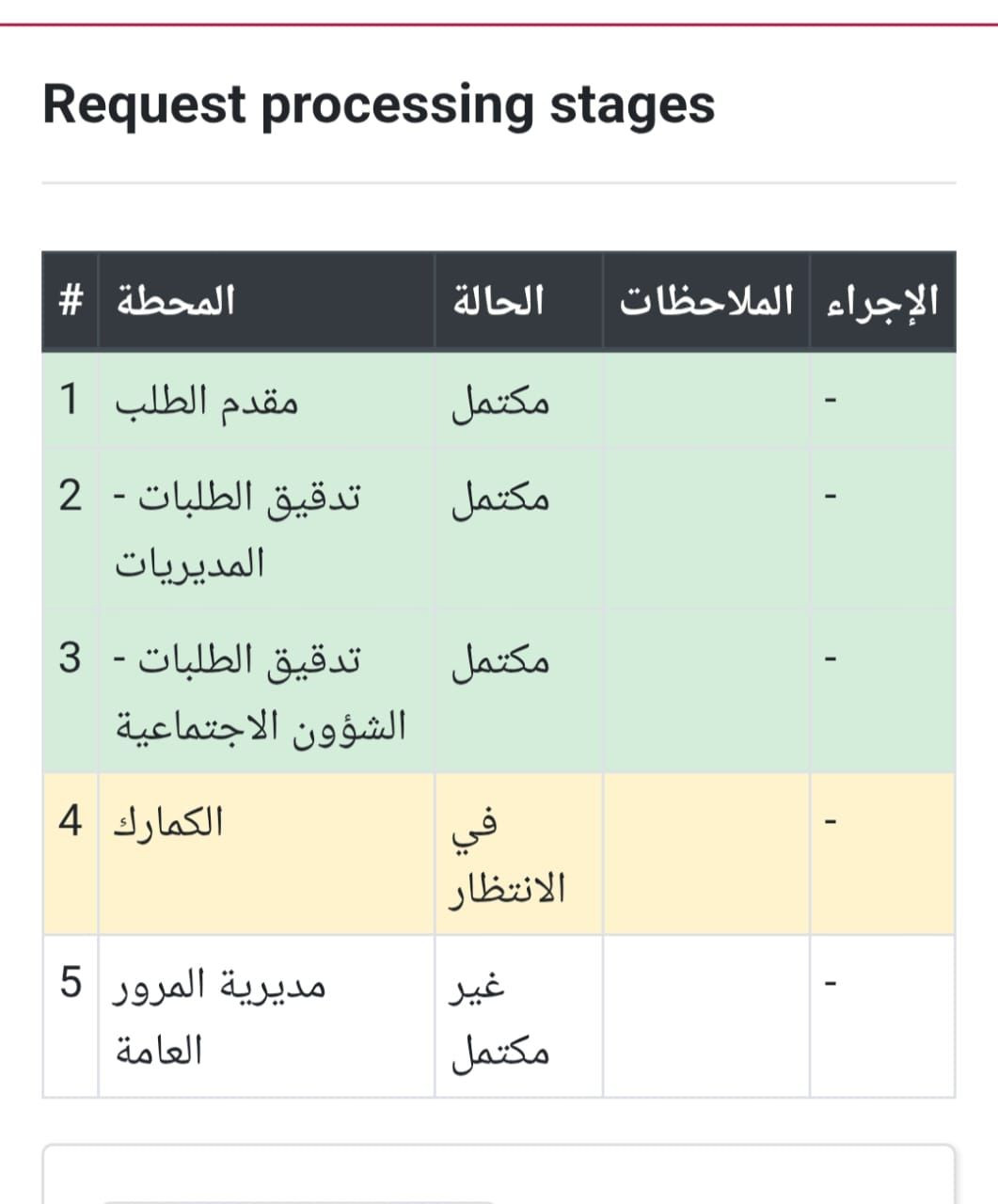
Task: Click the 'مكتمل' status in row 3
Action: click(x=500, y=660)
